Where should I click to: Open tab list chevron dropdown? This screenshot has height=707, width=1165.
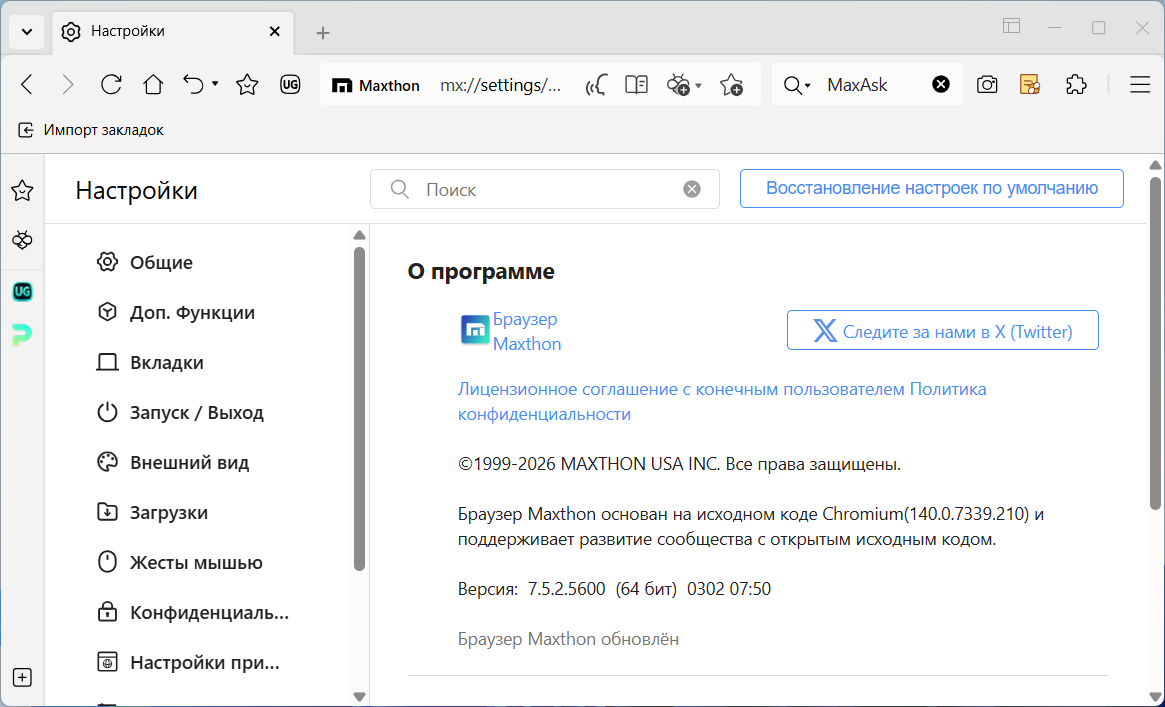[27, 32]
